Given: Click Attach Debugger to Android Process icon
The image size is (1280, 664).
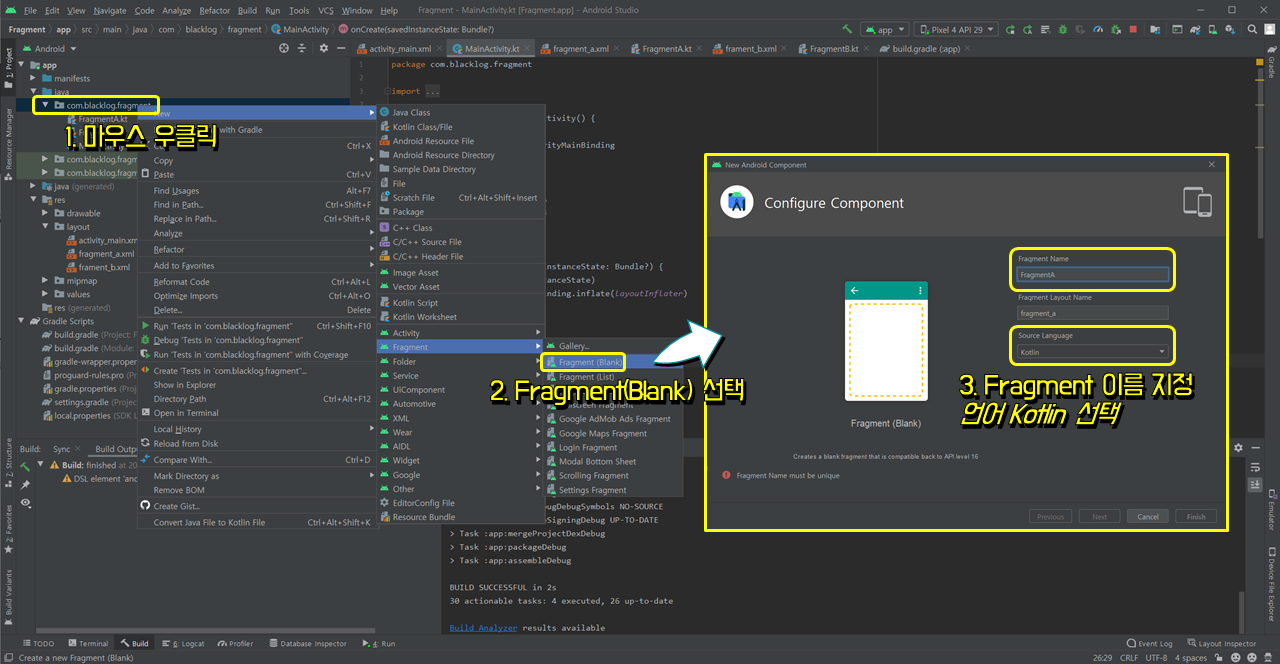Looking at the screenshot, I should click(x=1116, y=30).
